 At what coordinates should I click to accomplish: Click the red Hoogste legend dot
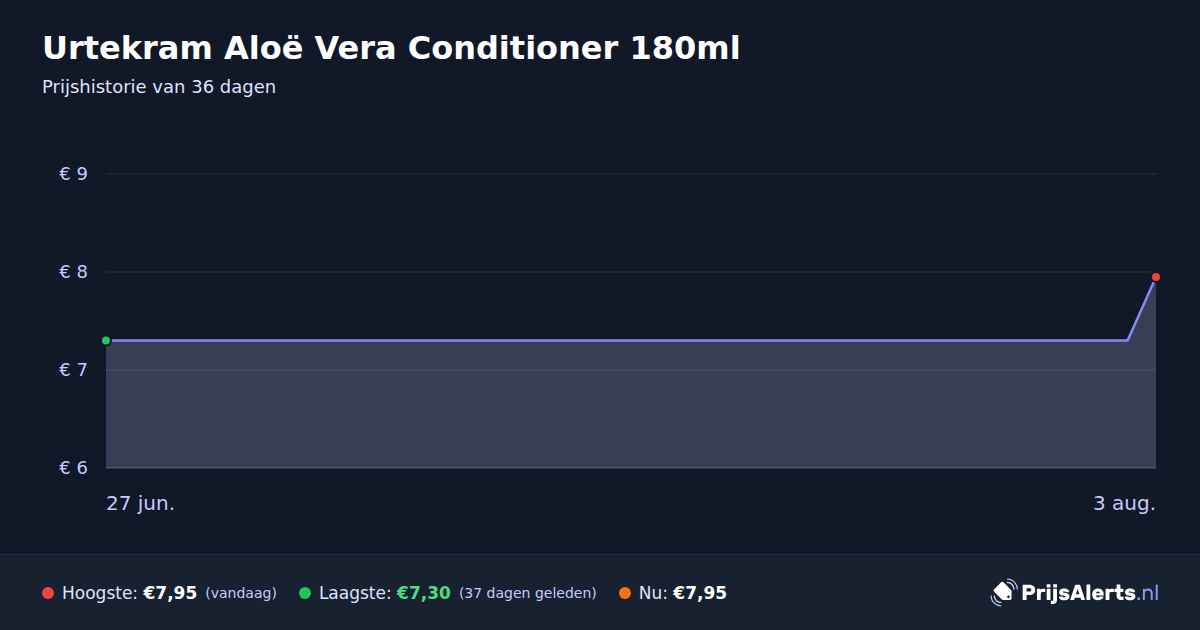48,593
